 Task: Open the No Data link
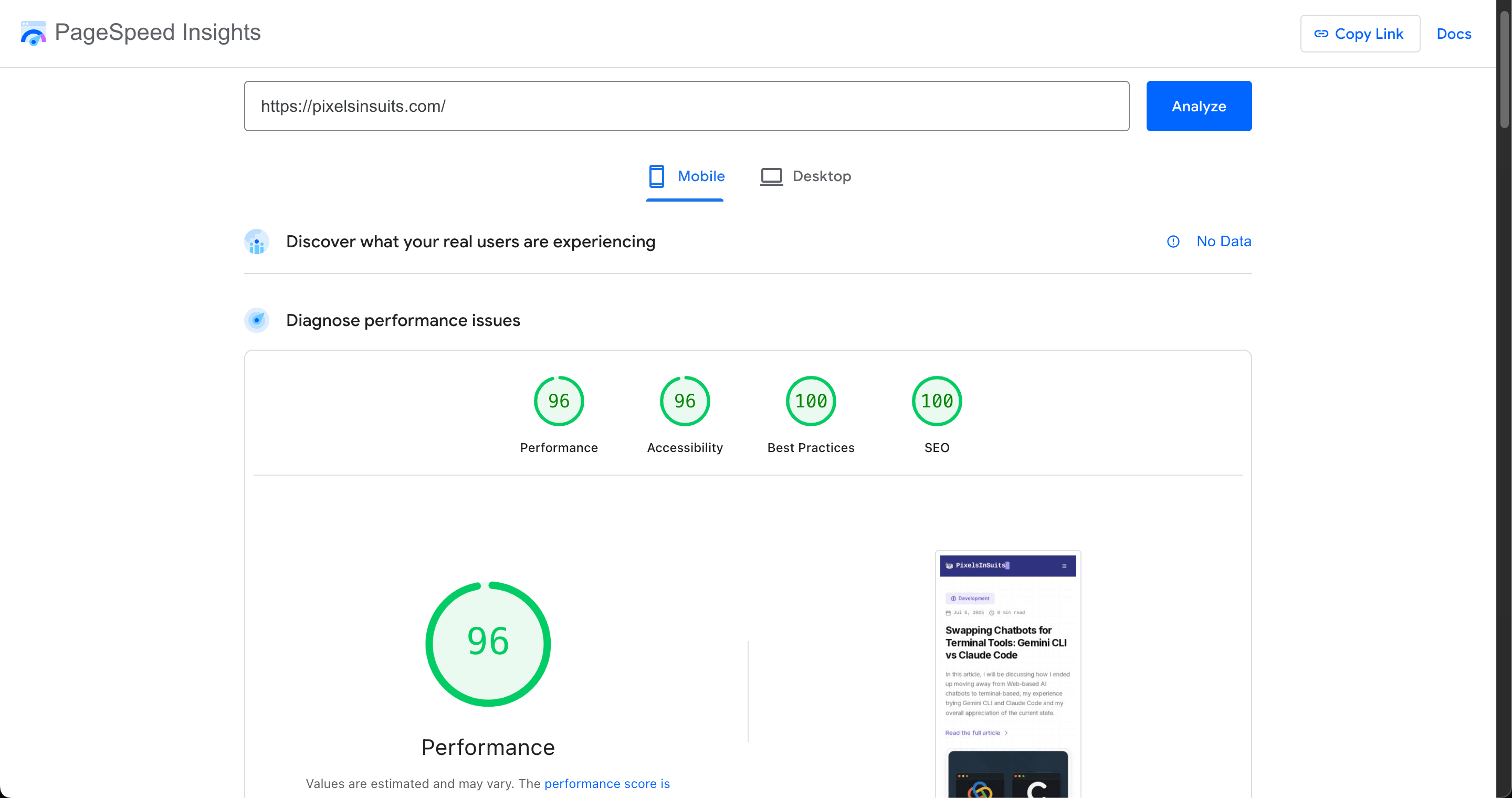(1224, 241)
